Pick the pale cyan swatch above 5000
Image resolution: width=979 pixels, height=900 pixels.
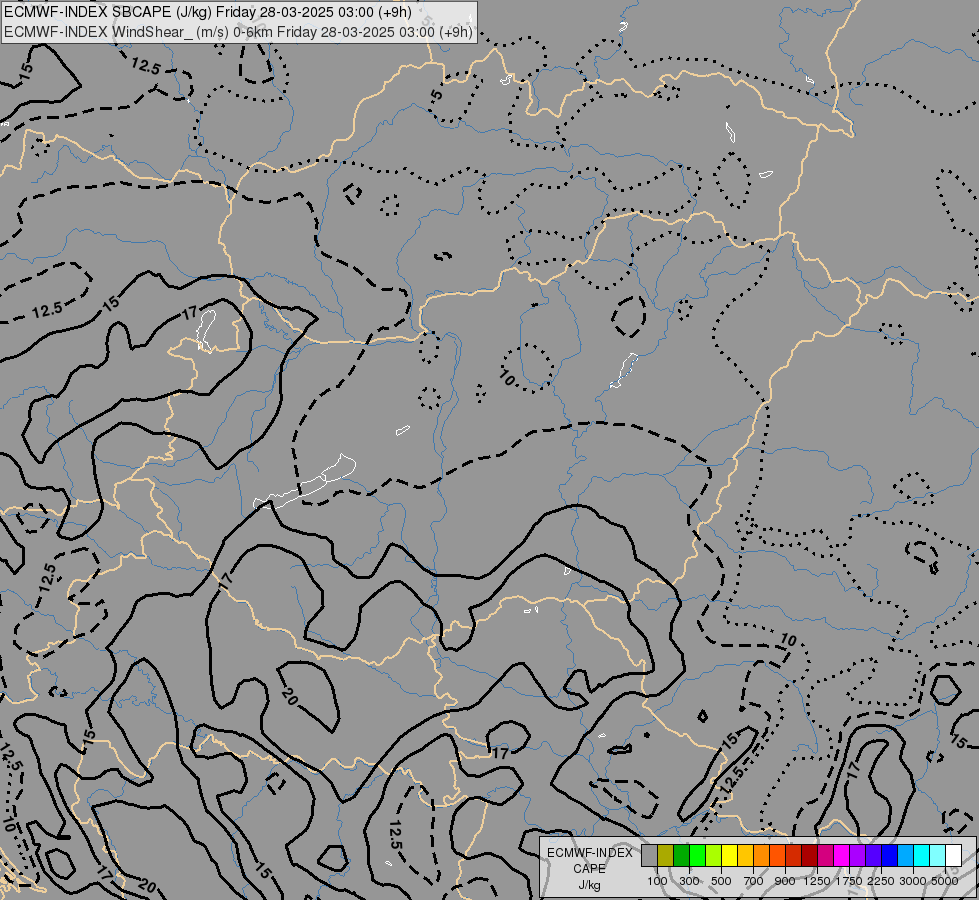pos(938,855)
